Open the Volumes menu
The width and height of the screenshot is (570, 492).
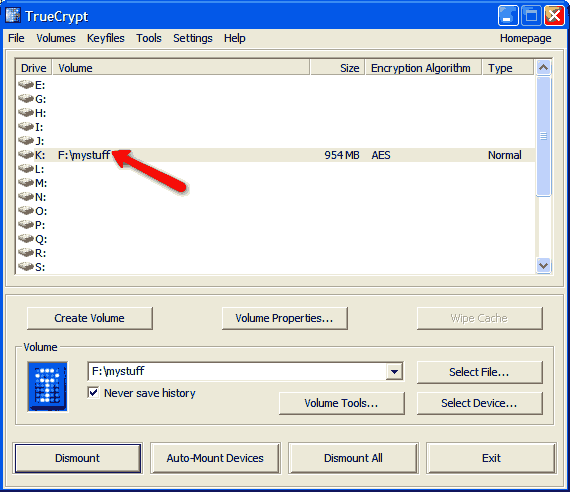[x=56, y=38]
